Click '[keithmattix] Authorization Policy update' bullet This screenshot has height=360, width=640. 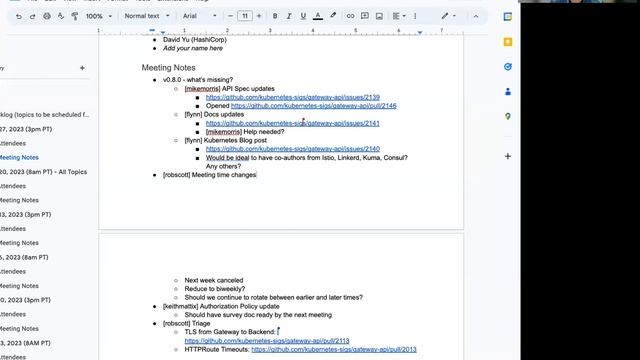pos(221,306)
